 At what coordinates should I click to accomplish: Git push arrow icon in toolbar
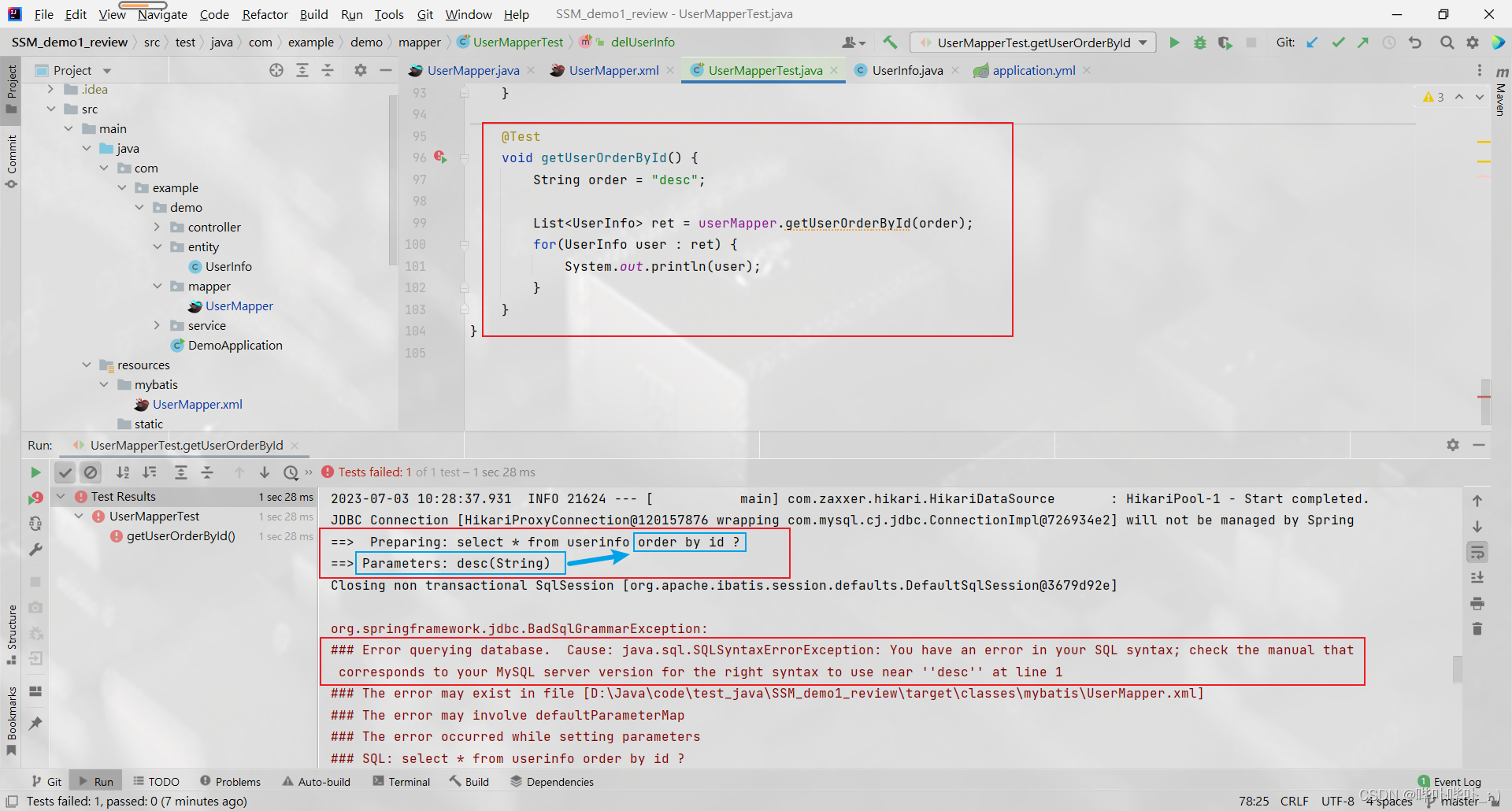1363,43
